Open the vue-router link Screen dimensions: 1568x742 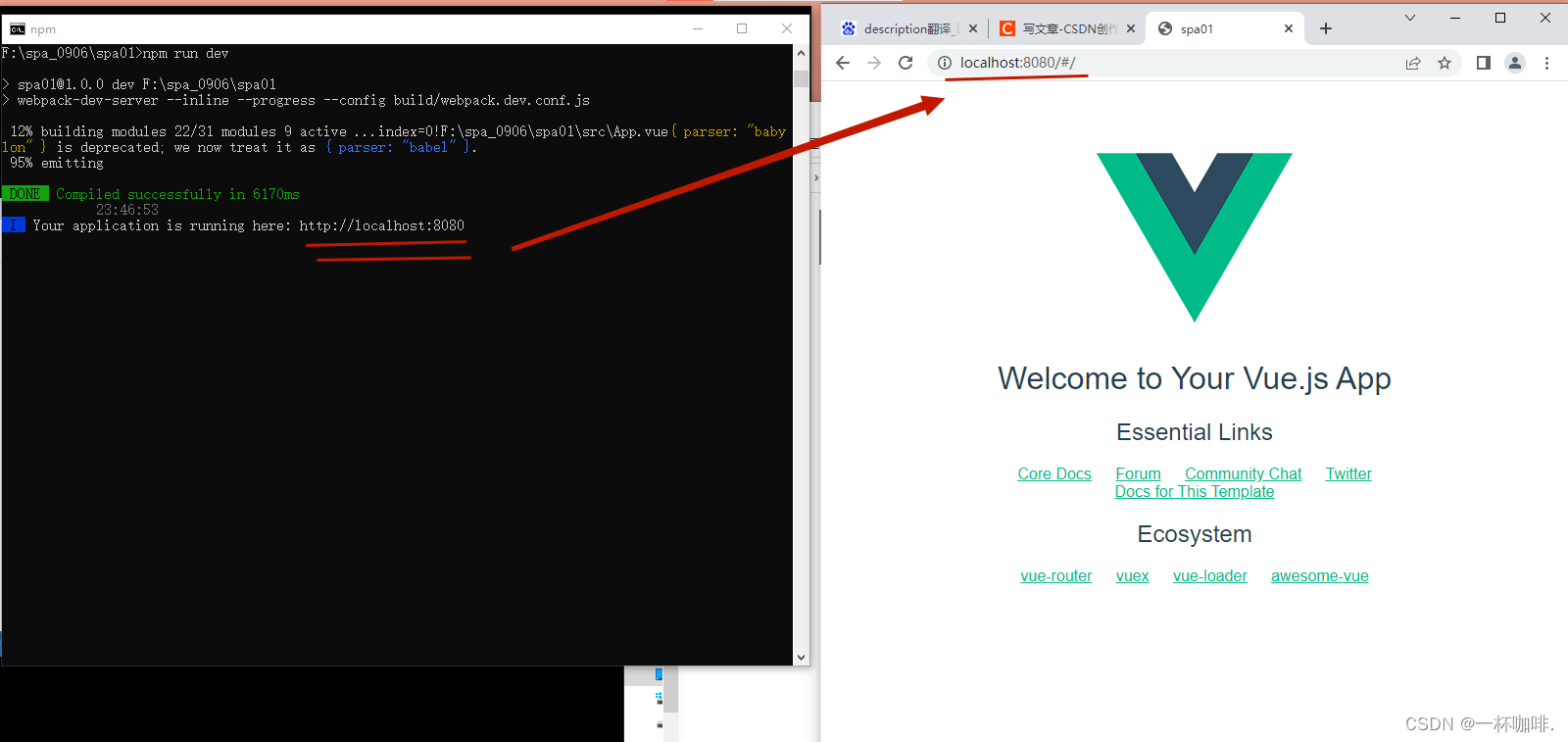pyautogui.click(x=1056, y=576)
